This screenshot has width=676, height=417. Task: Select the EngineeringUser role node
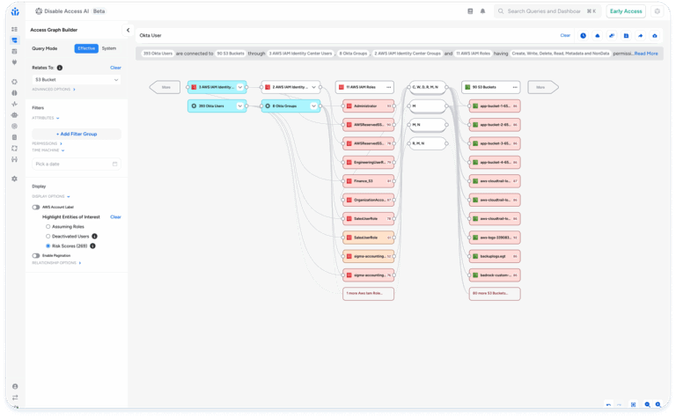[369, 162]
